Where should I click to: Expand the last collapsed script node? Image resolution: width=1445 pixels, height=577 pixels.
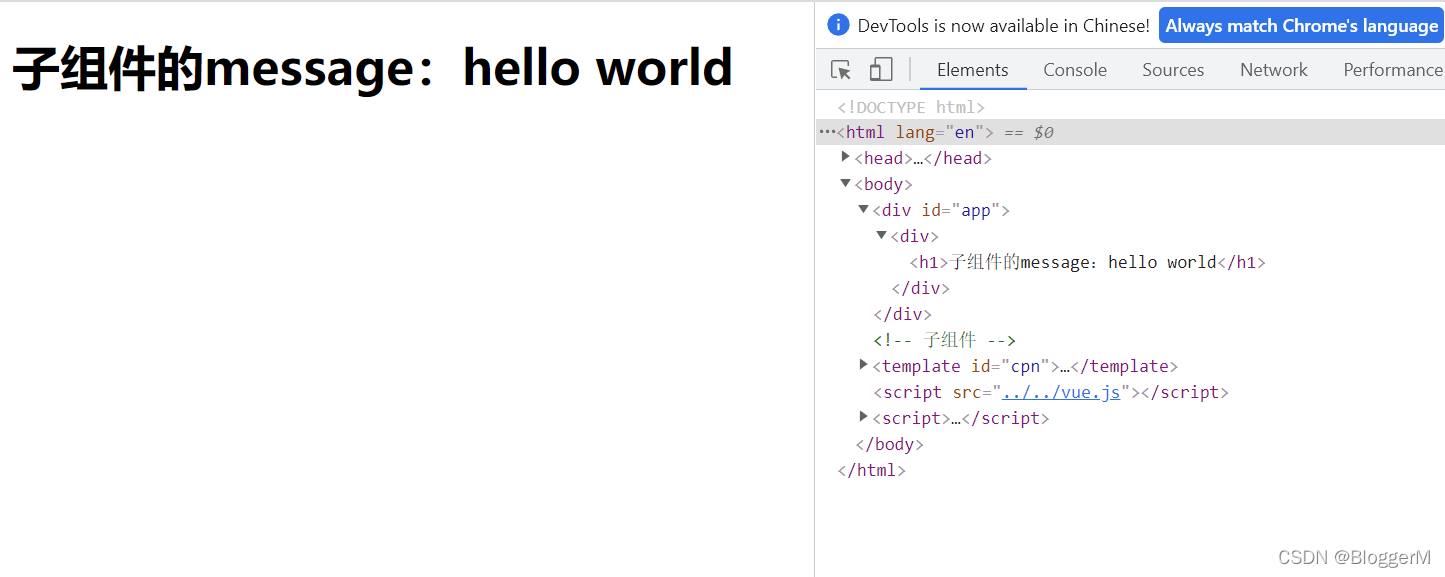[x=864, y=417]
